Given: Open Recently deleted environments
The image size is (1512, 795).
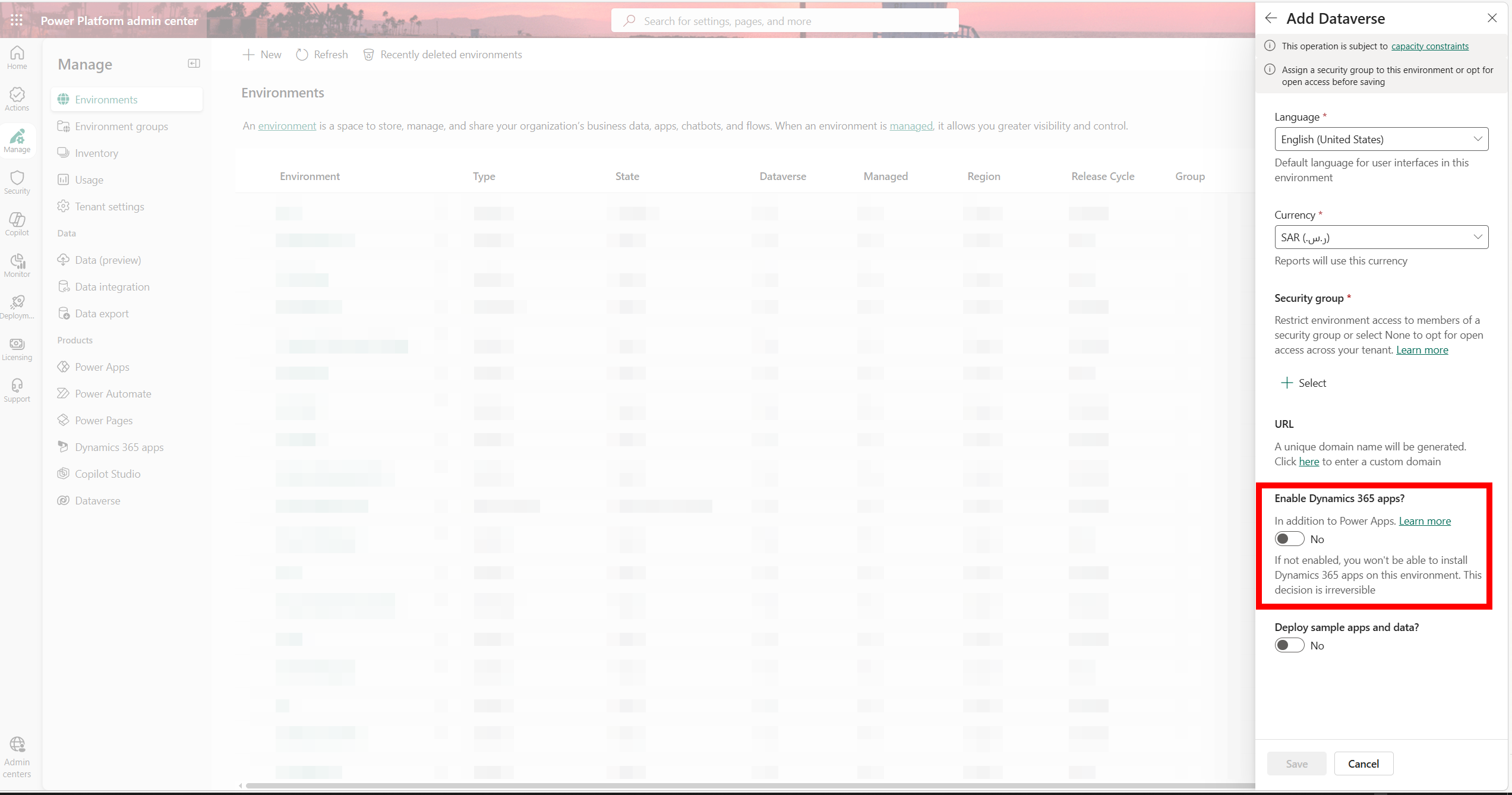Looking at the screenshot, I should [x=443, y=55].
